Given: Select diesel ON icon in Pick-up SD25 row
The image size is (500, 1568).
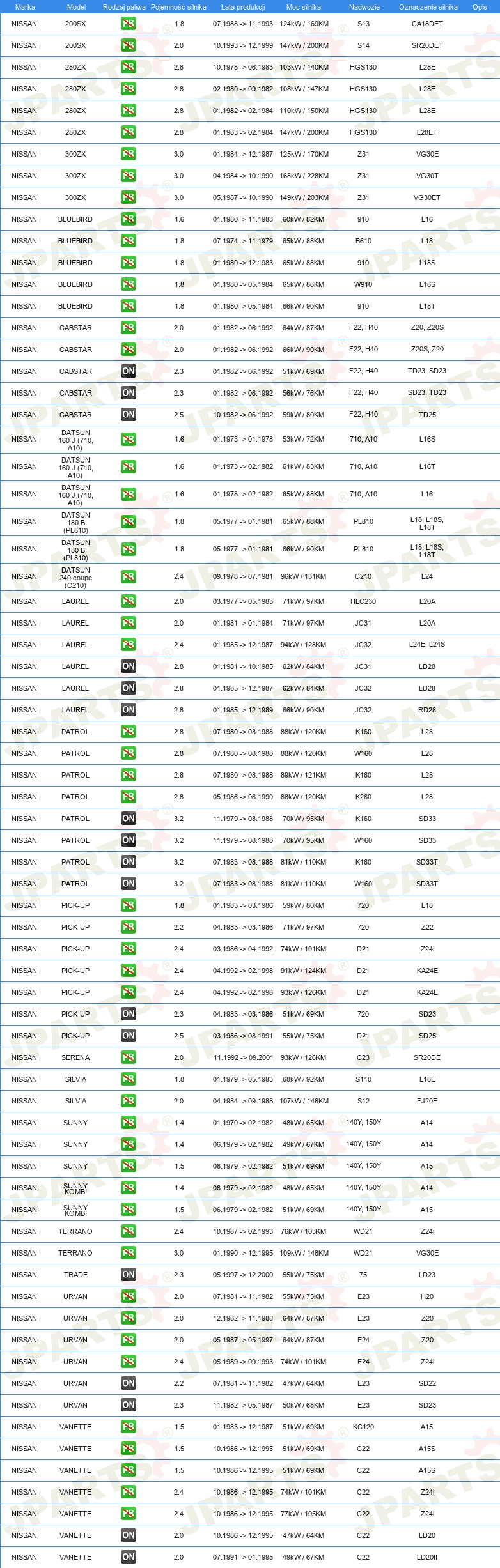Looking at the screenshot, I should tap(129, 1036).
